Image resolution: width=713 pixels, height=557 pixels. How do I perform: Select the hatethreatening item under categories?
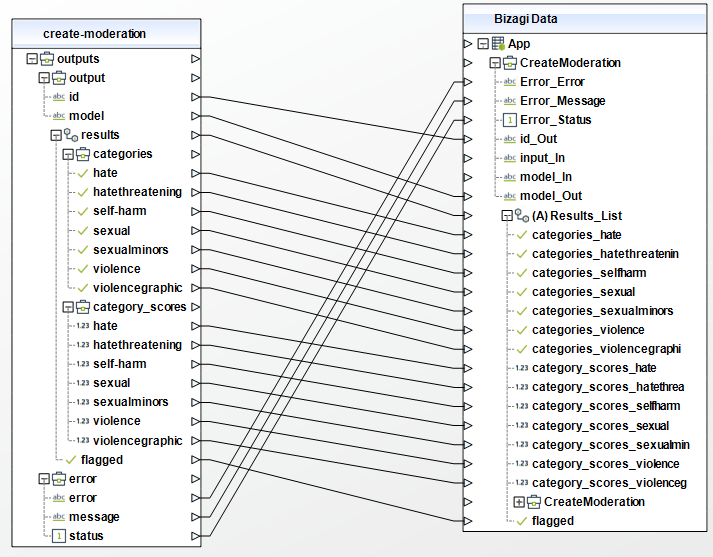tap(137, 192)
